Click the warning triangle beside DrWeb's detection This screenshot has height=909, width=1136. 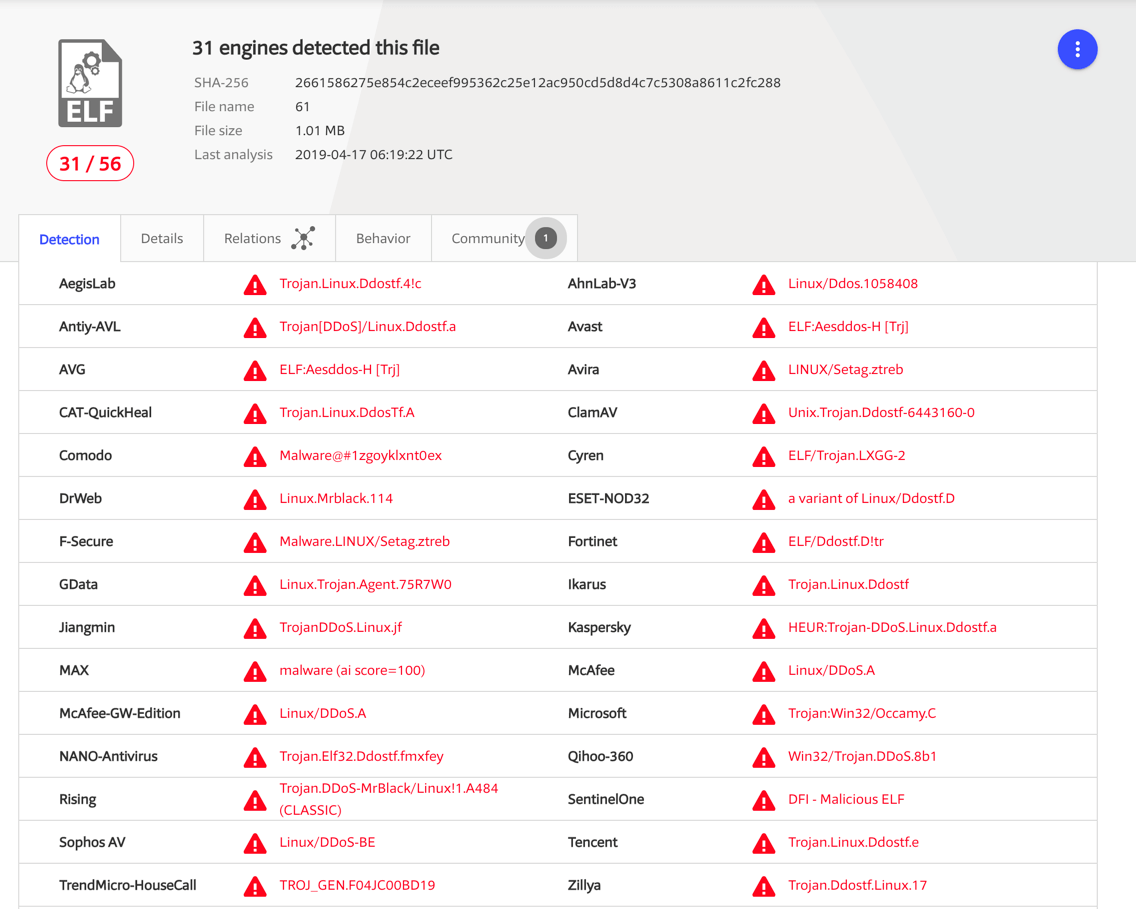coord(254,499)
